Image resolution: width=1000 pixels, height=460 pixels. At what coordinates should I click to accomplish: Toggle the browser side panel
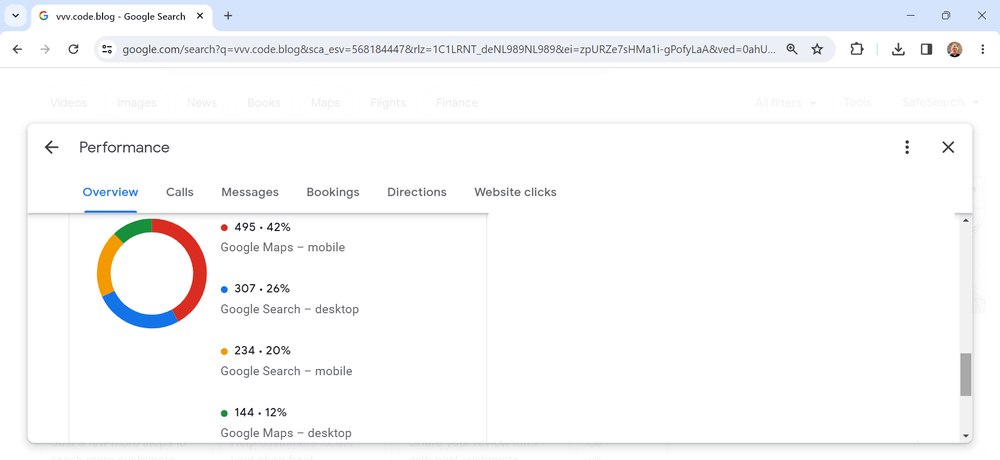[x=926, y=49]
